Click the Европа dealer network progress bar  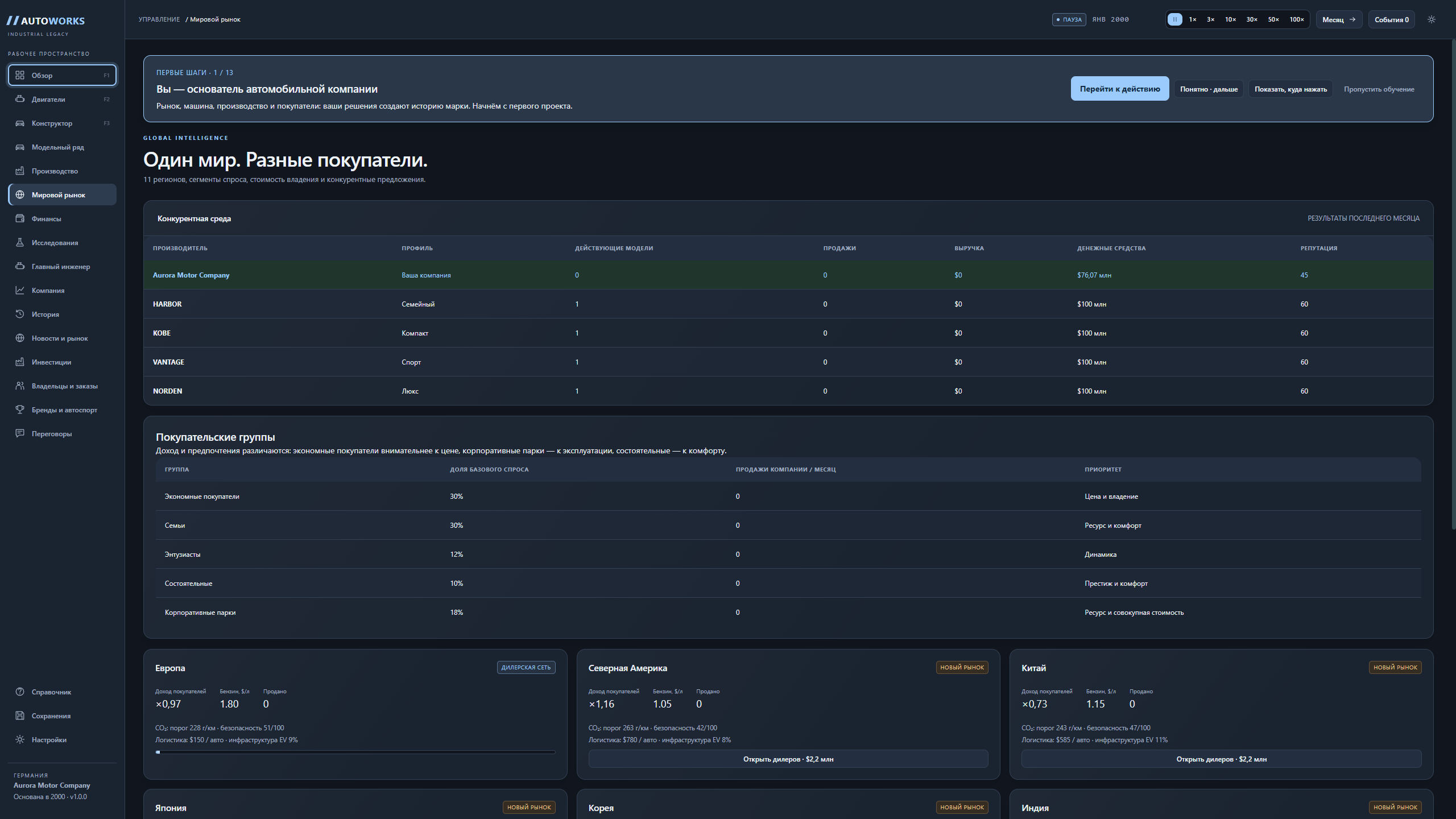tap(355, 752)
